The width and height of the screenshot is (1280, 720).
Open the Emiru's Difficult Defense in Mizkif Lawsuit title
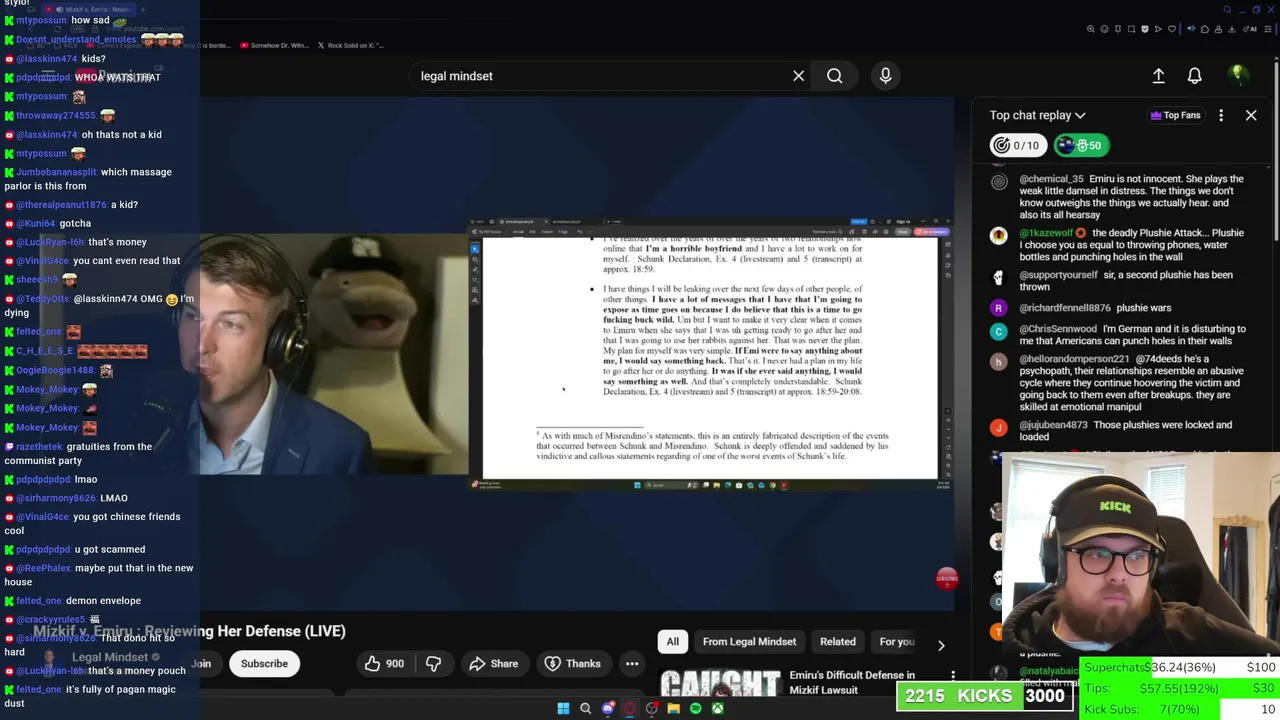[852, 682]
